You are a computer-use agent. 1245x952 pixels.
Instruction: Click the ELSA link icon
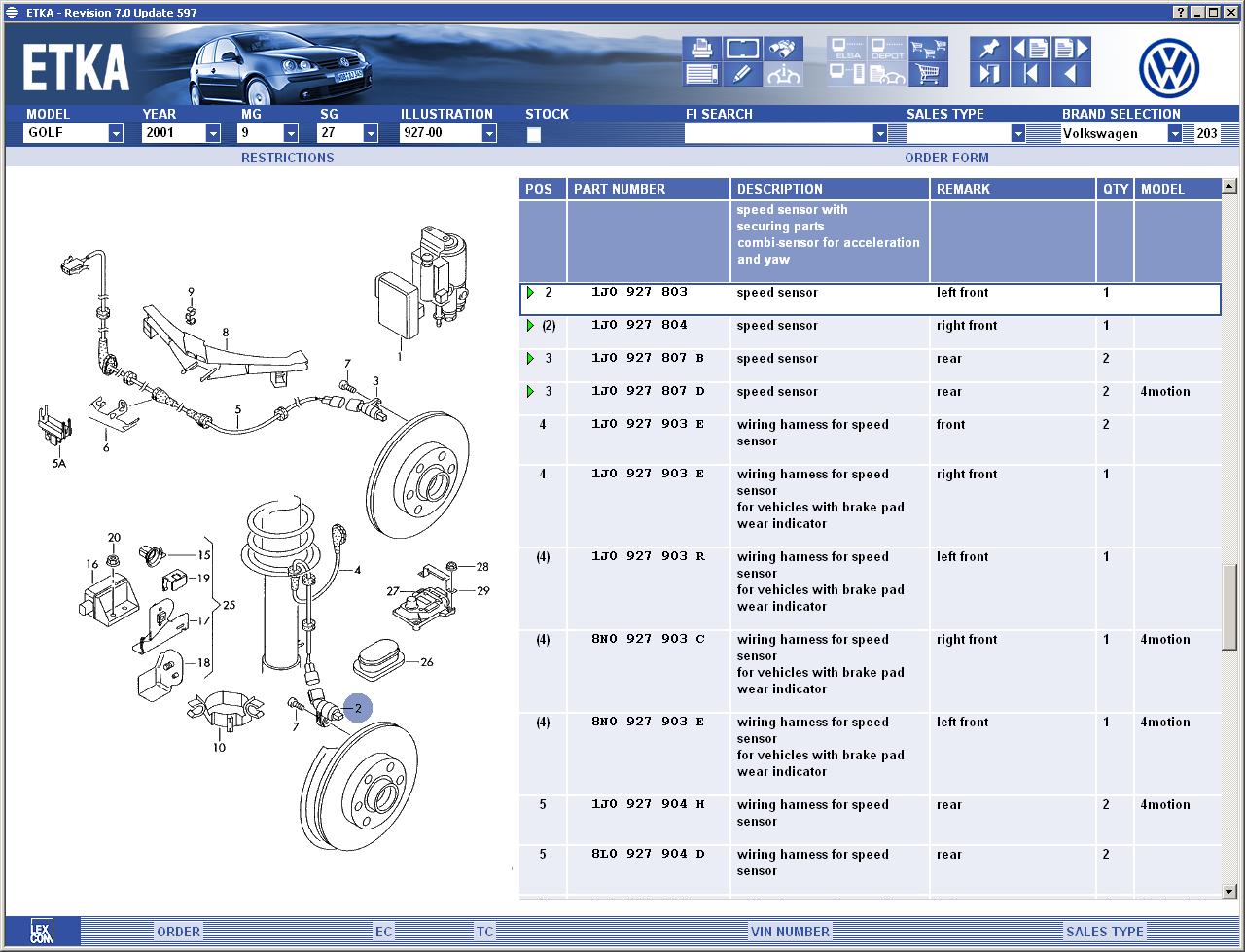[x=846, y=49]
